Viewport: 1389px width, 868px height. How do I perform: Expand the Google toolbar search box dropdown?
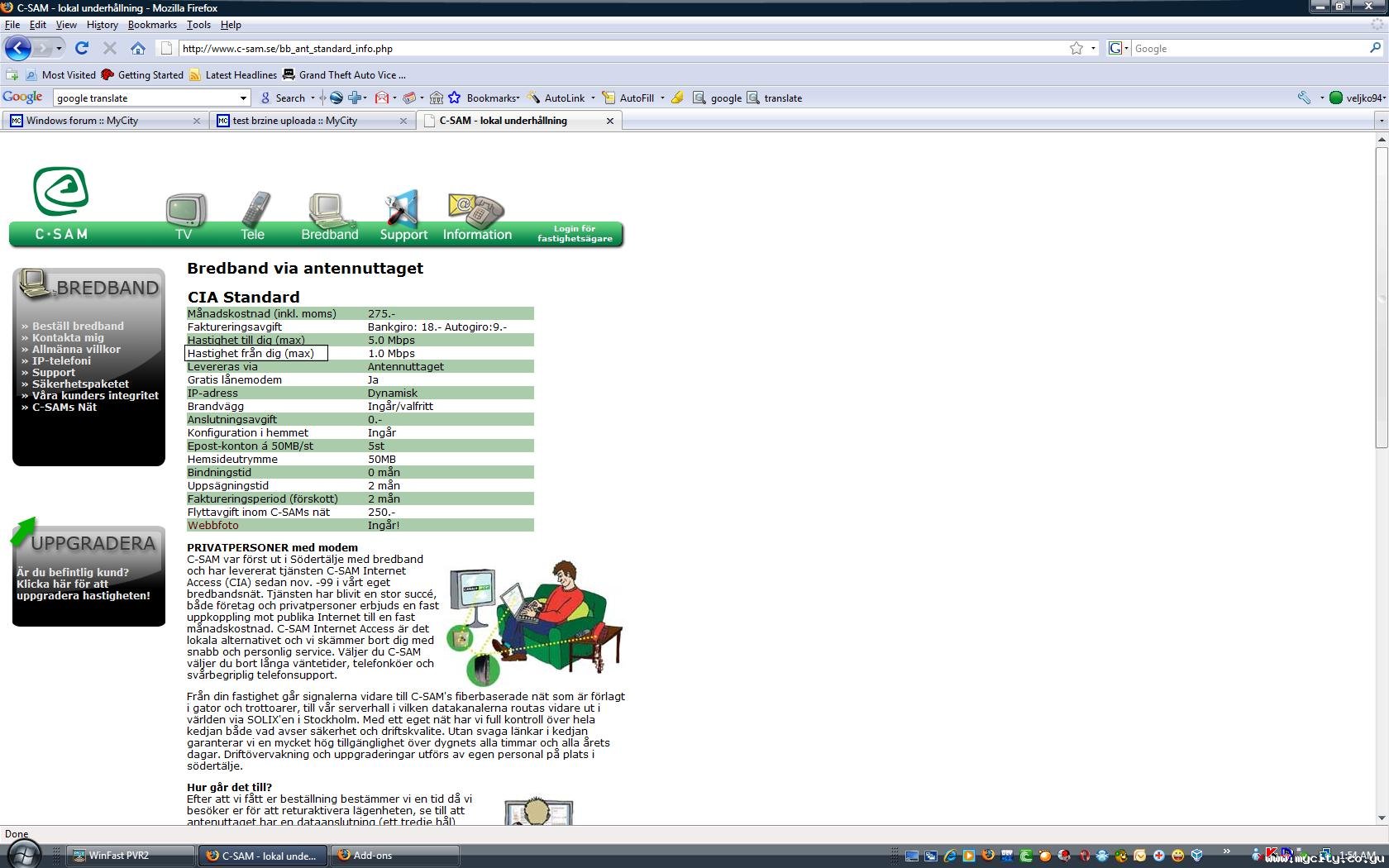click(243, 98)
